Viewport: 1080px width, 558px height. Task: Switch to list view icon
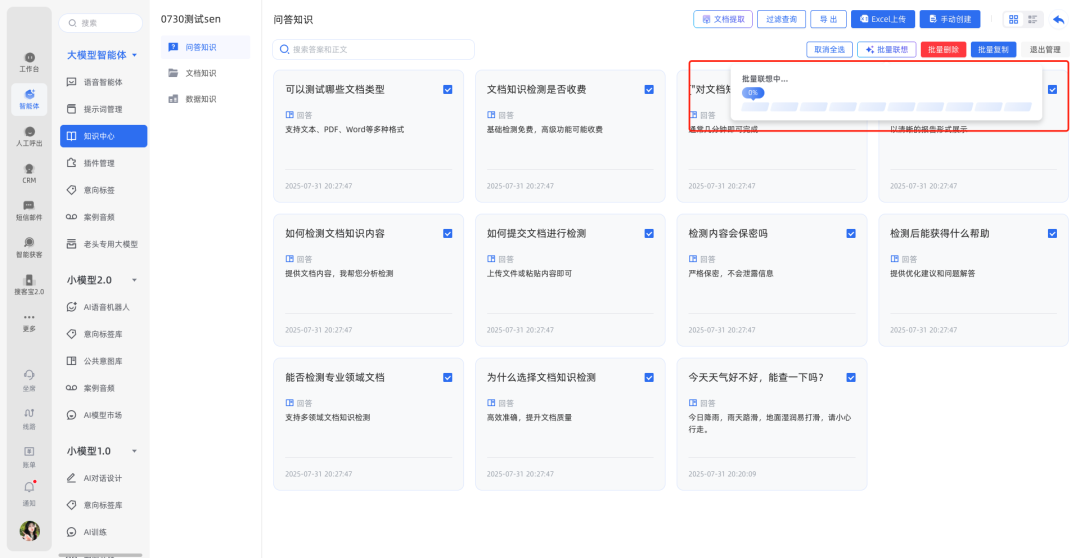pyautogui.click(x=1034, y=19)
